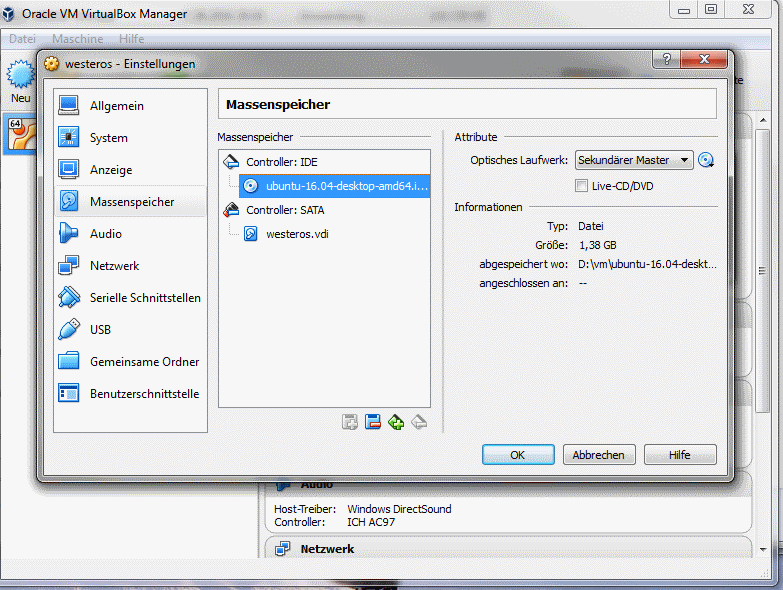Screen dimensions: 783x590
Task: Click the serial port connector icon
Action: pyautogui.click(x=68, y=297)
